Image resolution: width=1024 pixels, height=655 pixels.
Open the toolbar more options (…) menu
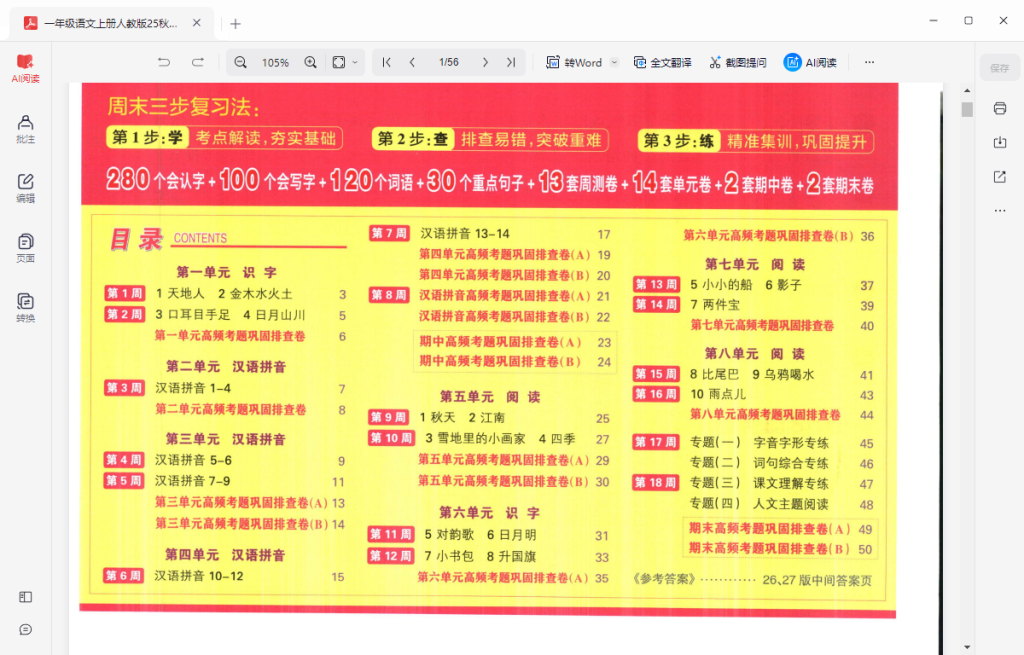(868, 61)
